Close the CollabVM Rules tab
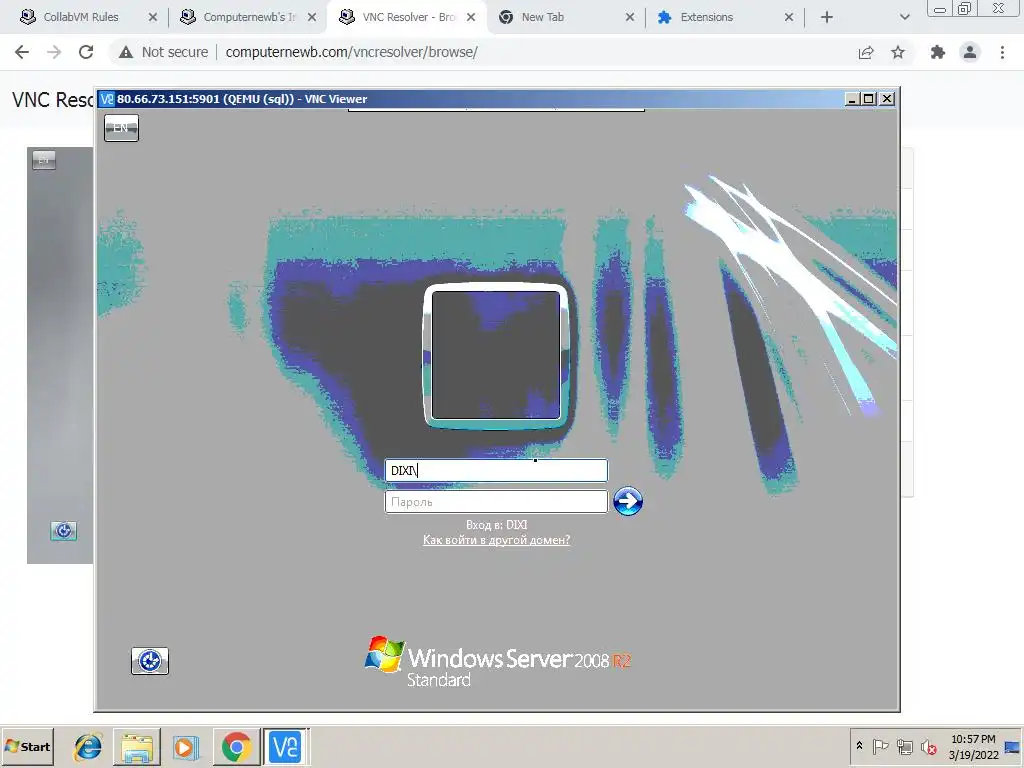 153,18
